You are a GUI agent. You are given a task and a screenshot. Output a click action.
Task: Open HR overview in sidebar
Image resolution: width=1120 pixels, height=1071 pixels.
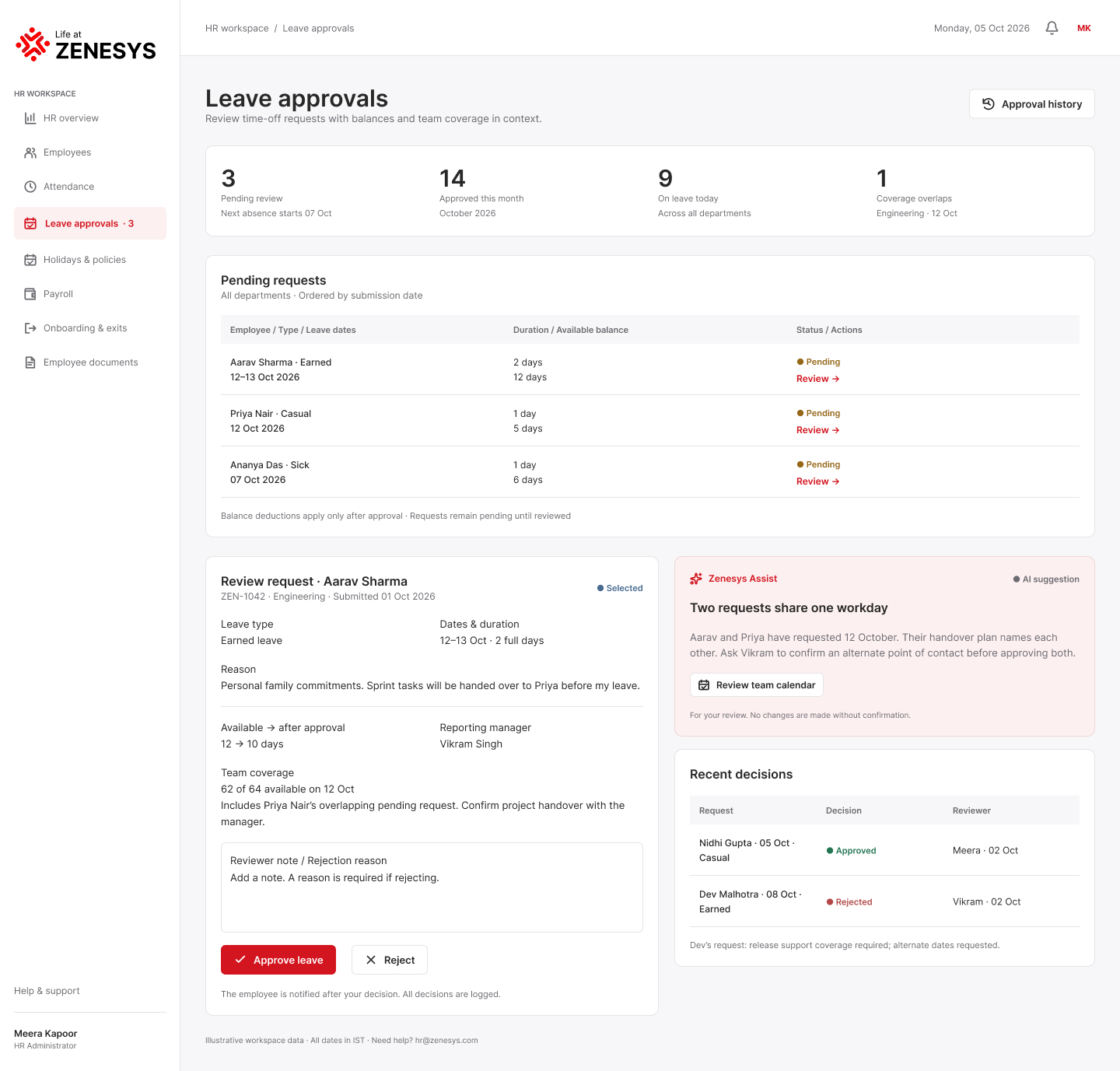pyautogui.click(x=90, y=118)
